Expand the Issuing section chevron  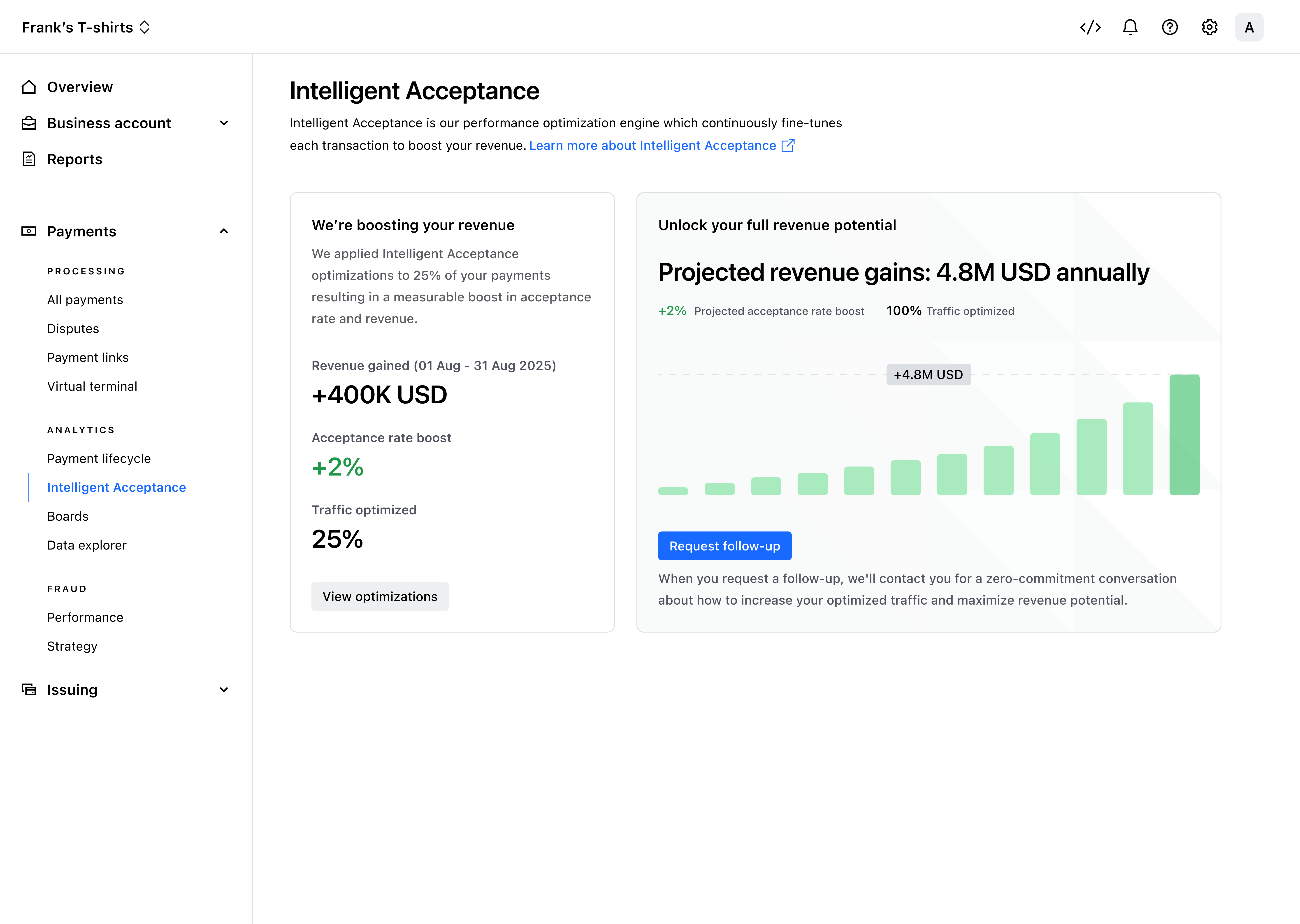pos(224,690)
